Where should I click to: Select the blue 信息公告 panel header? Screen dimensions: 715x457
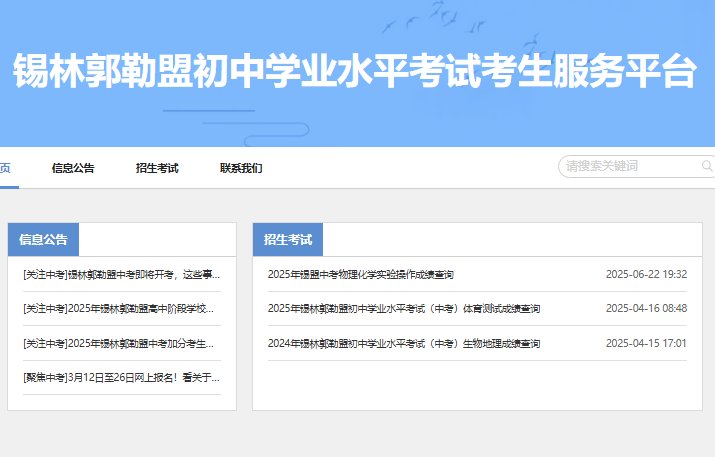pyautogui.click(x=43, y=240)
